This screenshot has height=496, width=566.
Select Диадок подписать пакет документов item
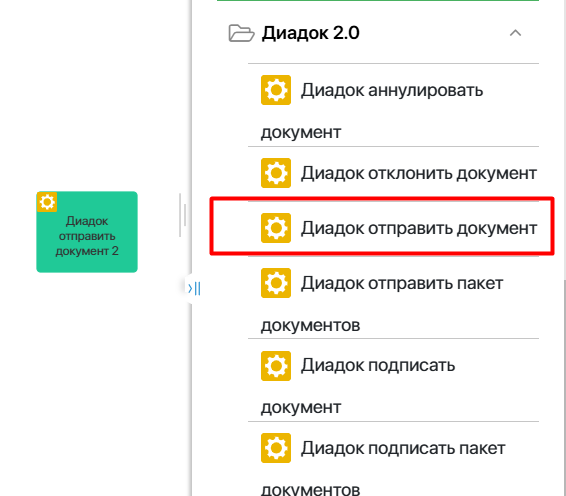point(393,459)
